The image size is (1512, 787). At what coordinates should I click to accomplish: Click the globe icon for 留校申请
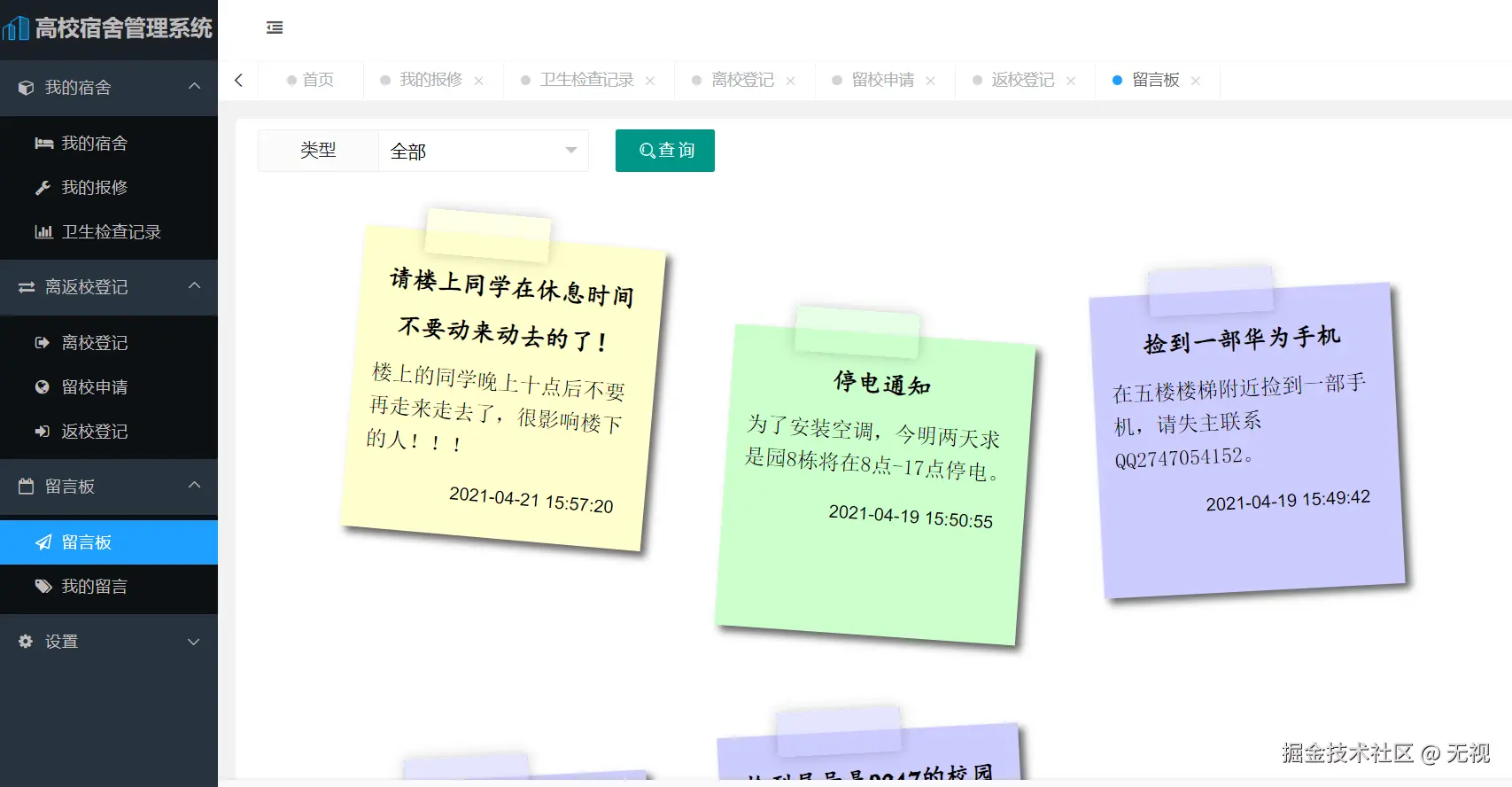tap(42, 386)
